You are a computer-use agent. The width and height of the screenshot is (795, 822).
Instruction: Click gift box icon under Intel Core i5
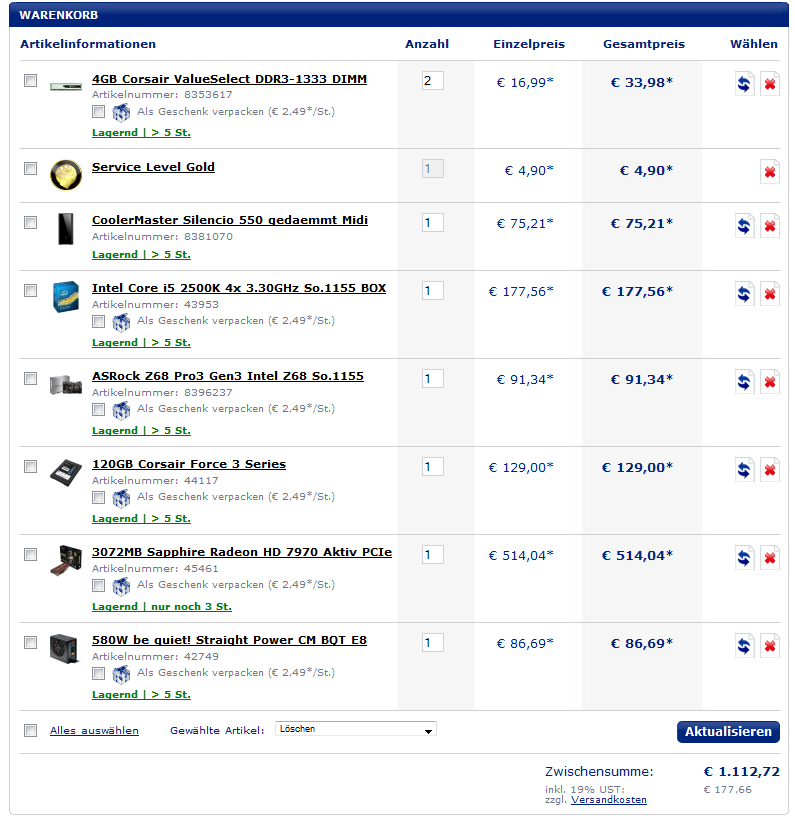coord(121,321)
